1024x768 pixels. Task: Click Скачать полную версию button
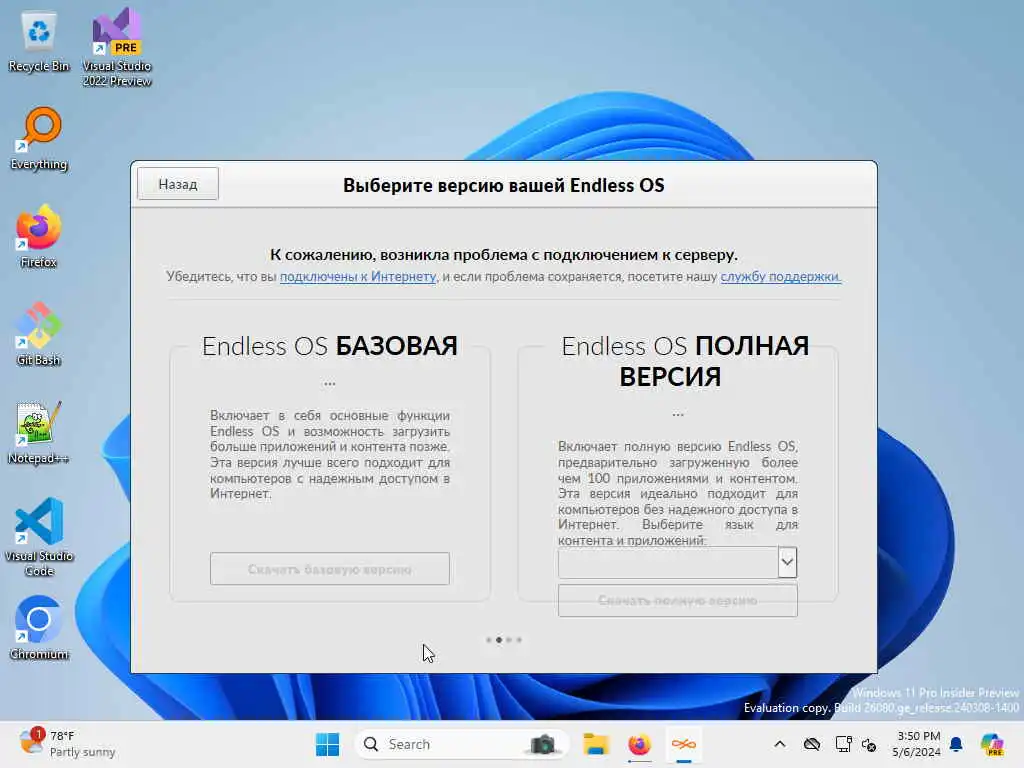(678, 600)
